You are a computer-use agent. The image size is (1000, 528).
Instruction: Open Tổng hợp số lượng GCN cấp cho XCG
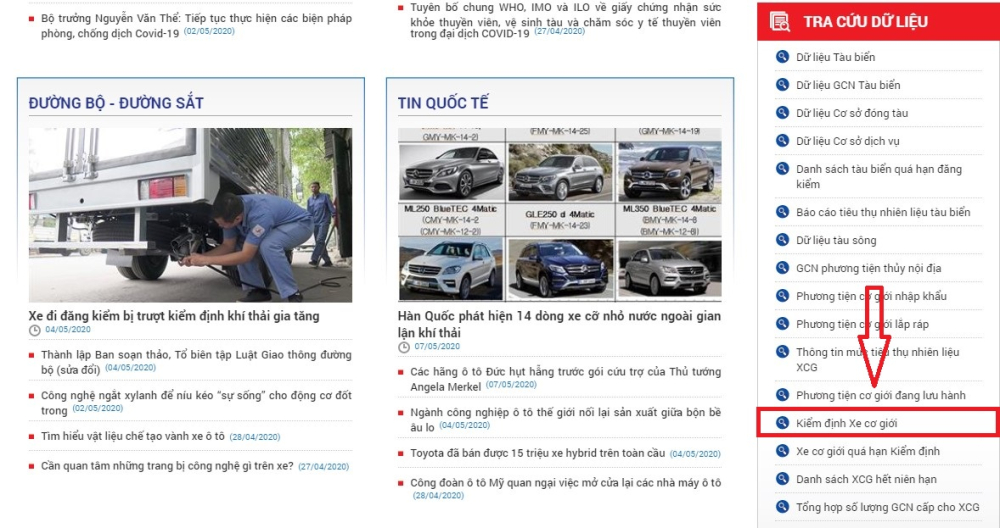888,508
